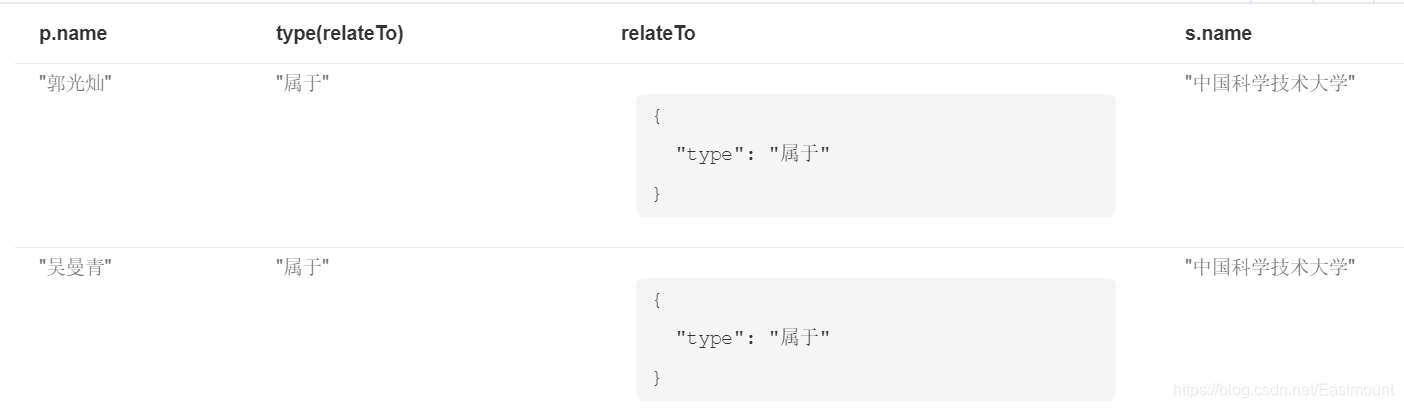Click the "郭光灿" name cell
The width and height of the screenshot is (1404, 408).
(x=75, y=83)
